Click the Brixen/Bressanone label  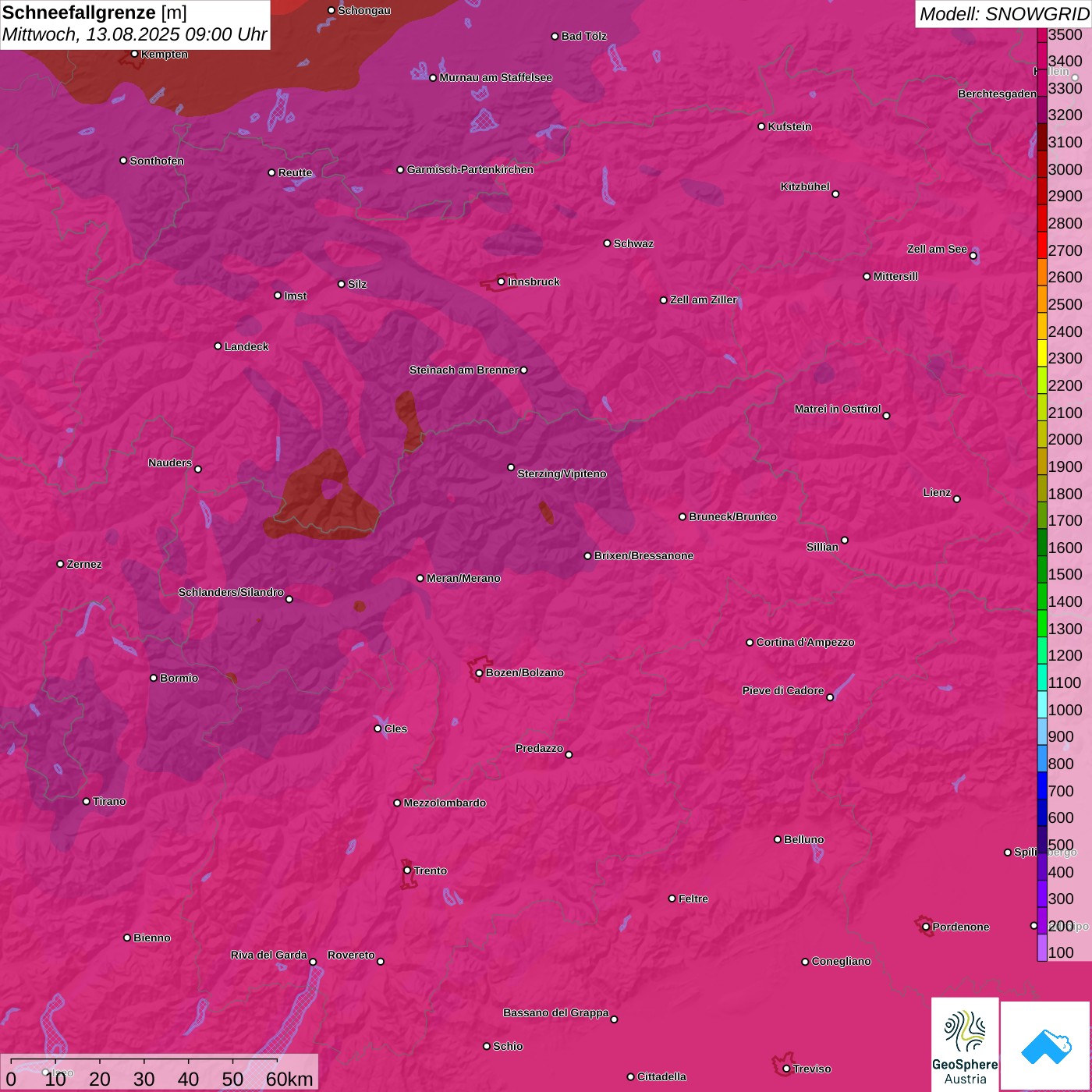pos(643,555)
